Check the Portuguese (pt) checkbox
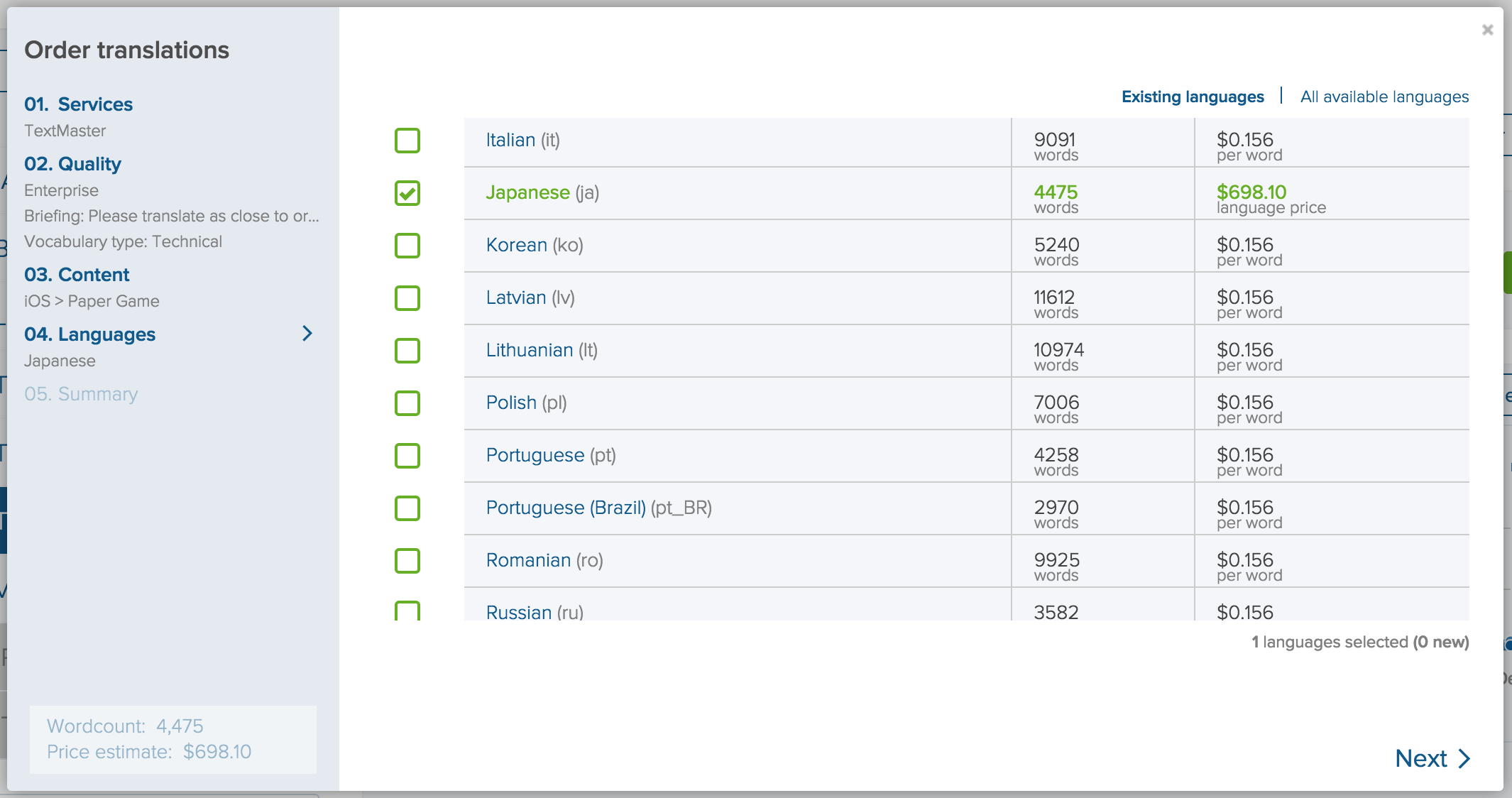The width and height of the screenshot is (1512, 798). pyautogui.click(x=407, y=456)
